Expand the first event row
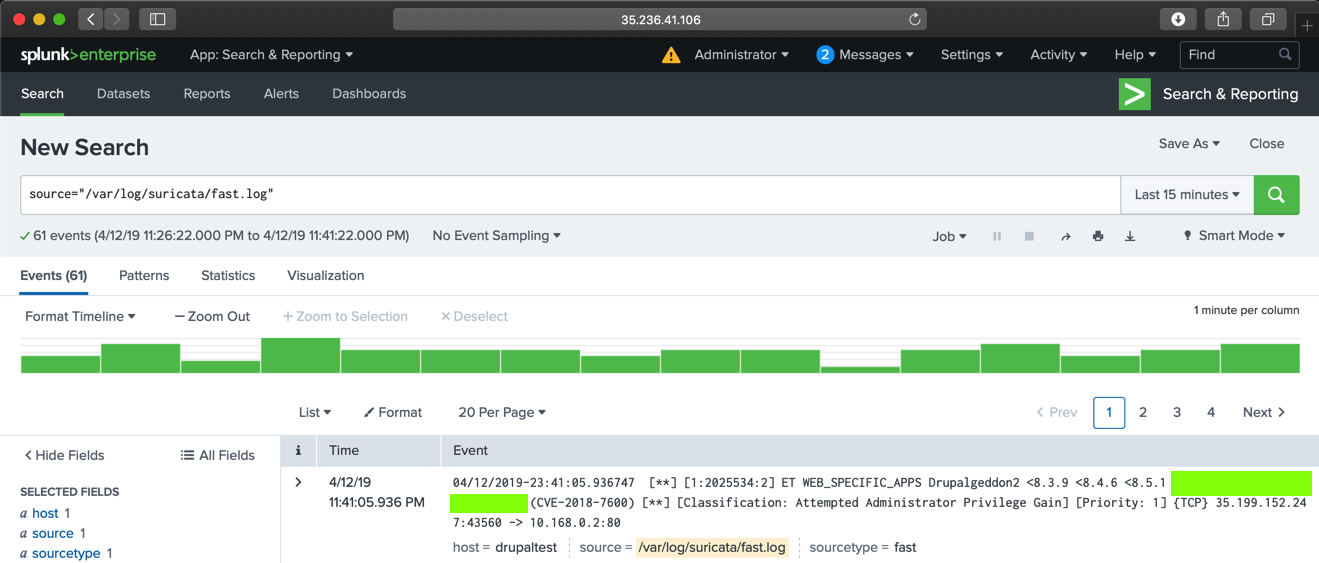 point(298,482)
